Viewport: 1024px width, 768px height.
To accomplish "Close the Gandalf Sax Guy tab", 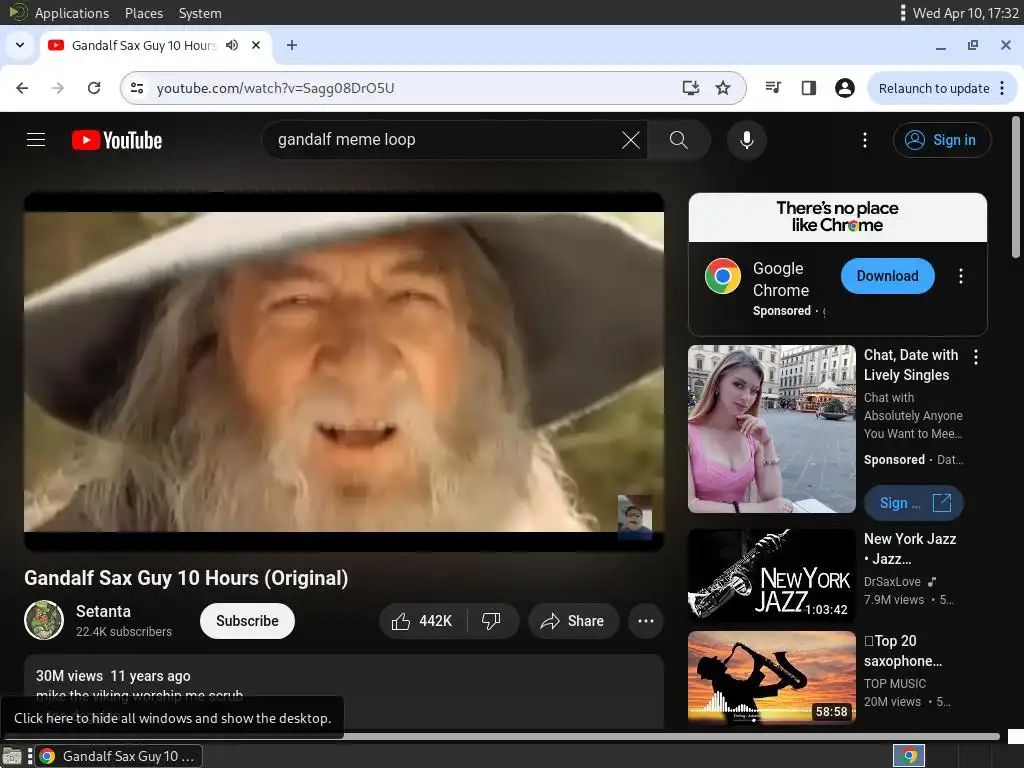I will click(256, 45).
